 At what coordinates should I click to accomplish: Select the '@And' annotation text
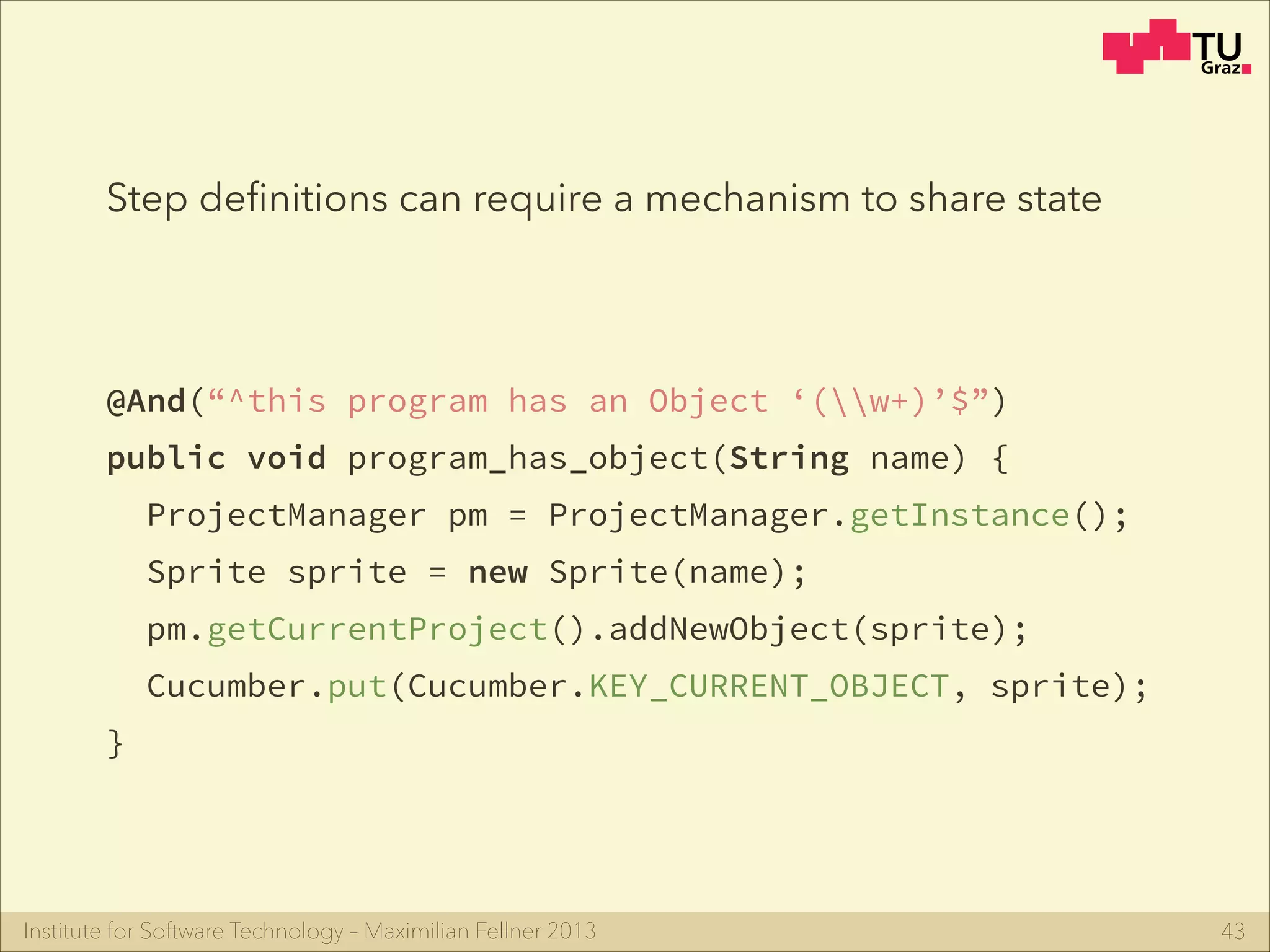(146, 401)
